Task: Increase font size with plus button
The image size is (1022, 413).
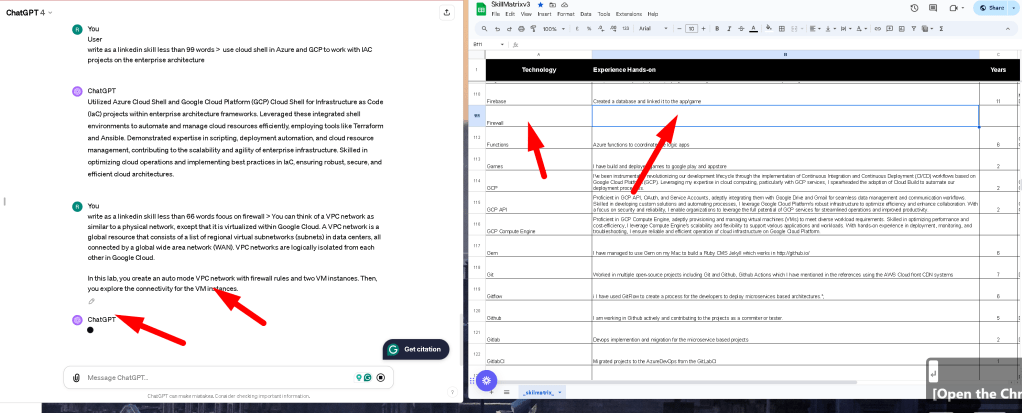Action: (703, 29)
